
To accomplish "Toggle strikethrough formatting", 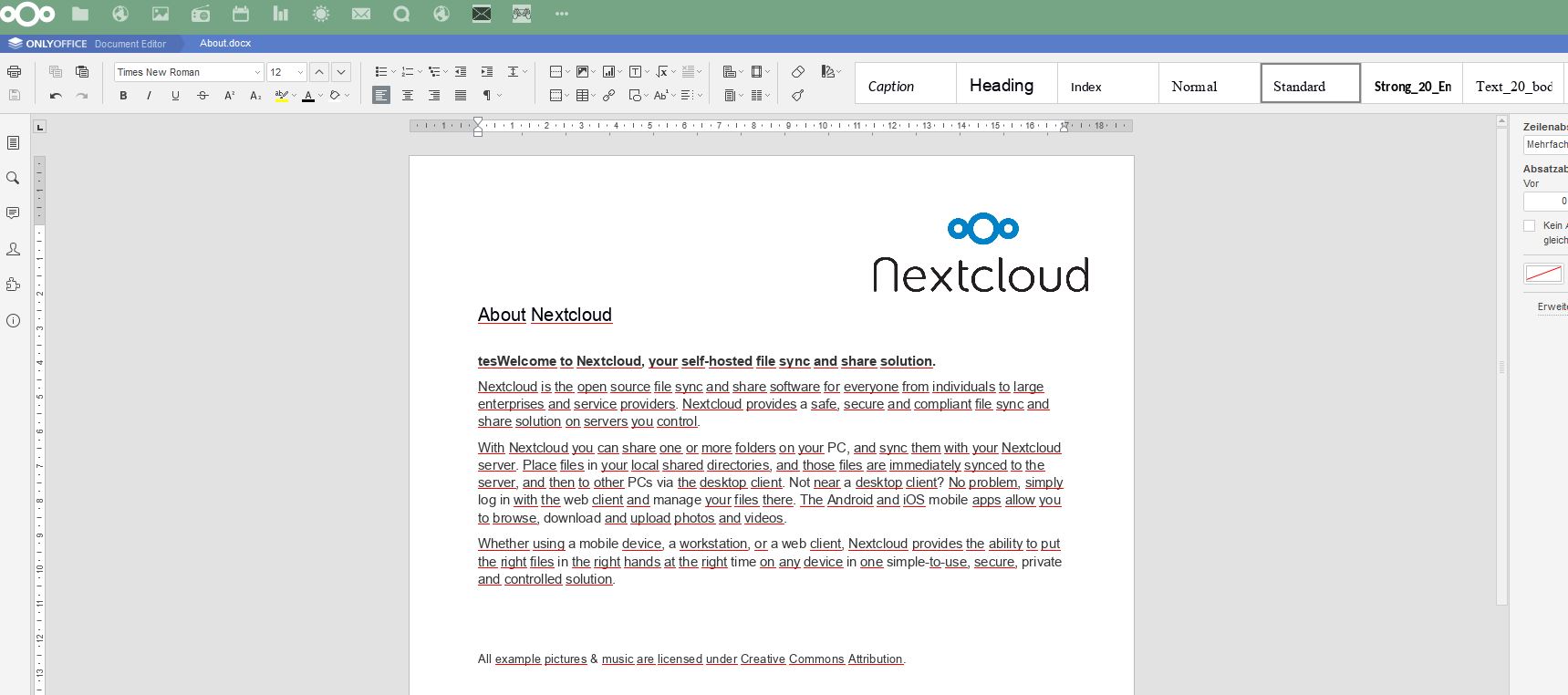I will tap(202, 95).
